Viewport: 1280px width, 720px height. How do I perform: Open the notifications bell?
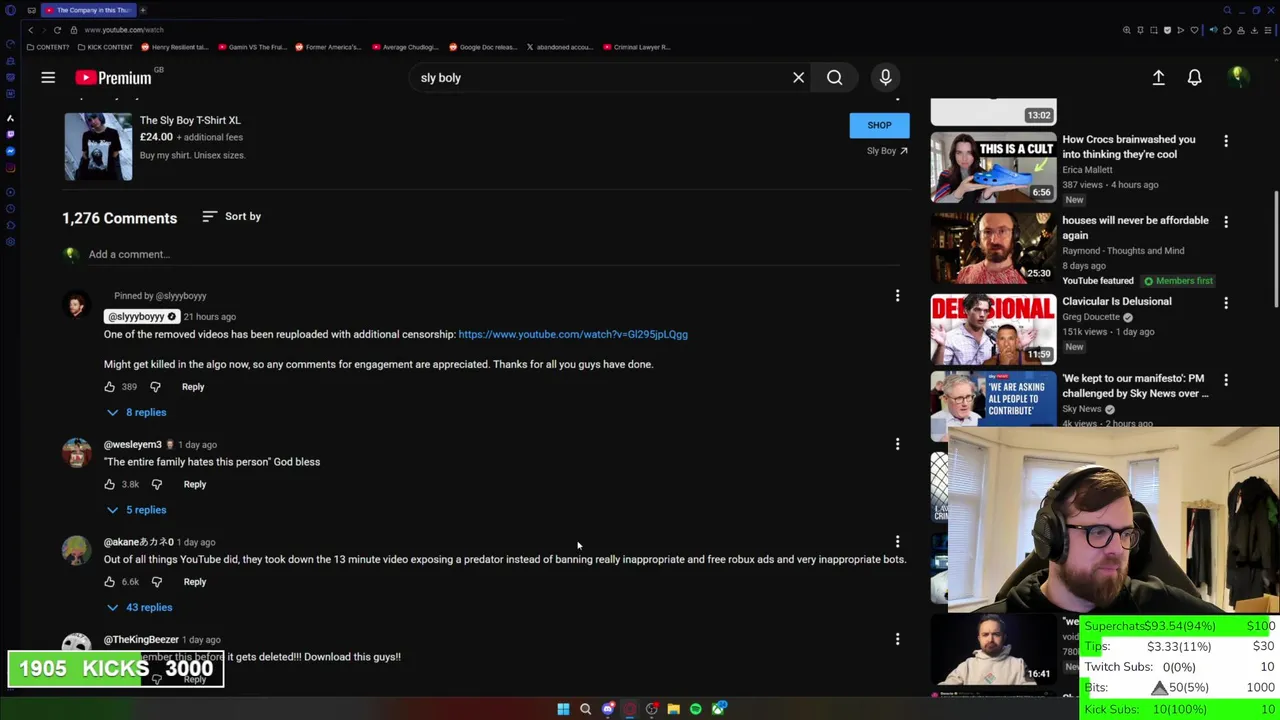pyautogui.click(x=1194, y=78)
